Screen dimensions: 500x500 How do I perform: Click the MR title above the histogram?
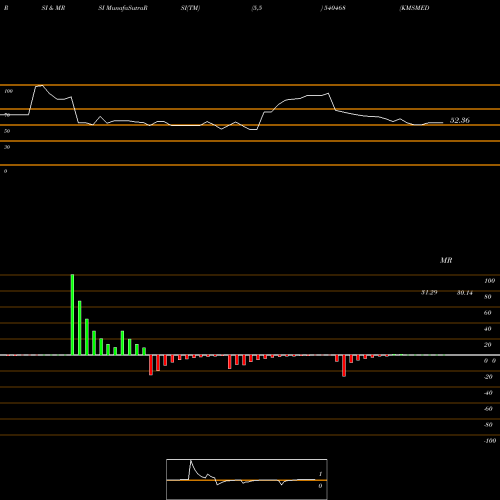click(446, 260)
